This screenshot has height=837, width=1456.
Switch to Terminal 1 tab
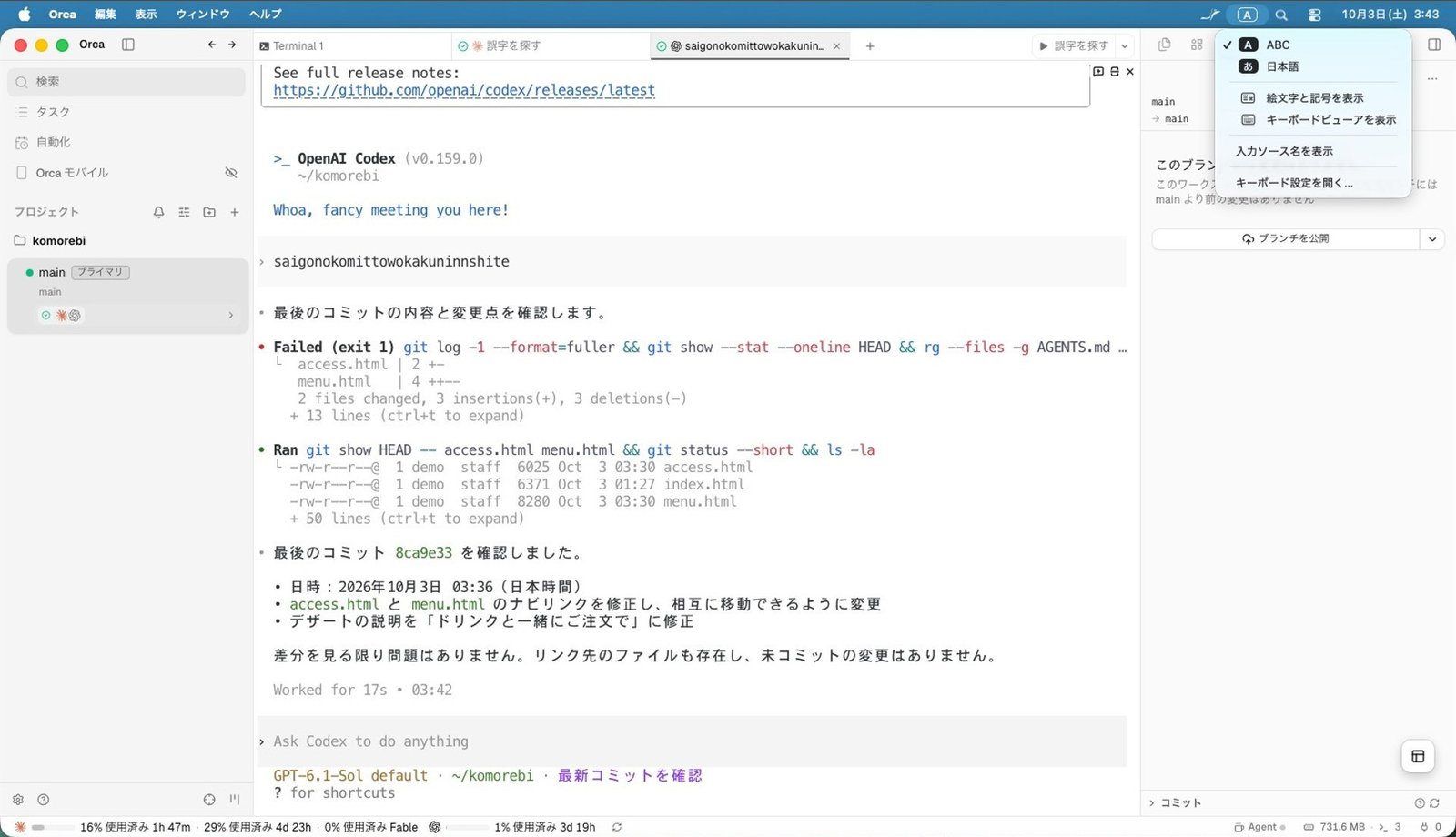coord(352,46)
